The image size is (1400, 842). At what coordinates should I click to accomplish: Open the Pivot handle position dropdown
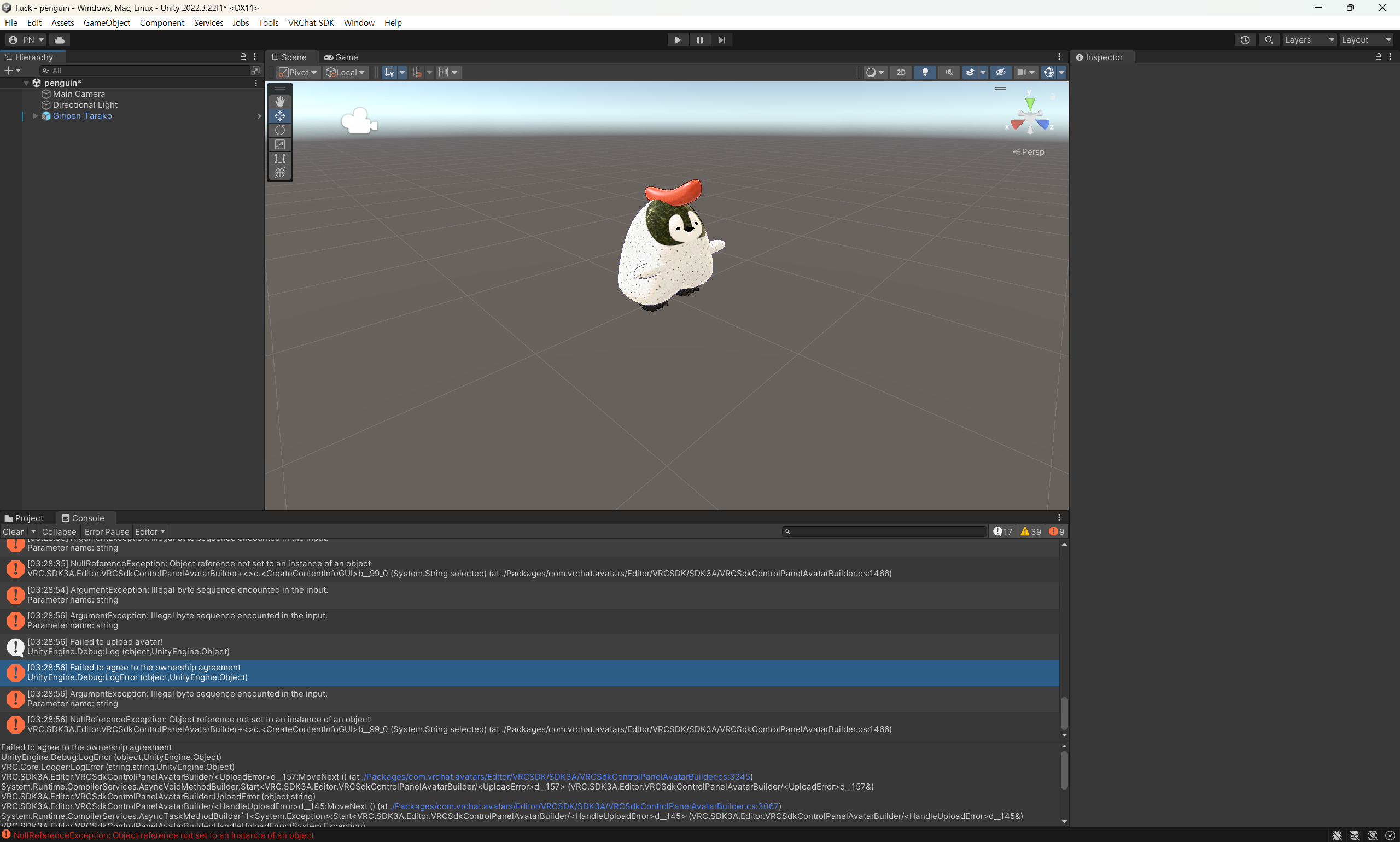click(298, 72)
